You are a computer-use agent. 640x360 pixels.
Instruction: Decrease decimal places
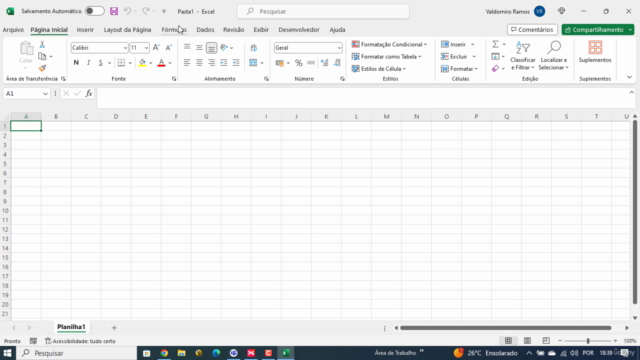coord(337,63)
